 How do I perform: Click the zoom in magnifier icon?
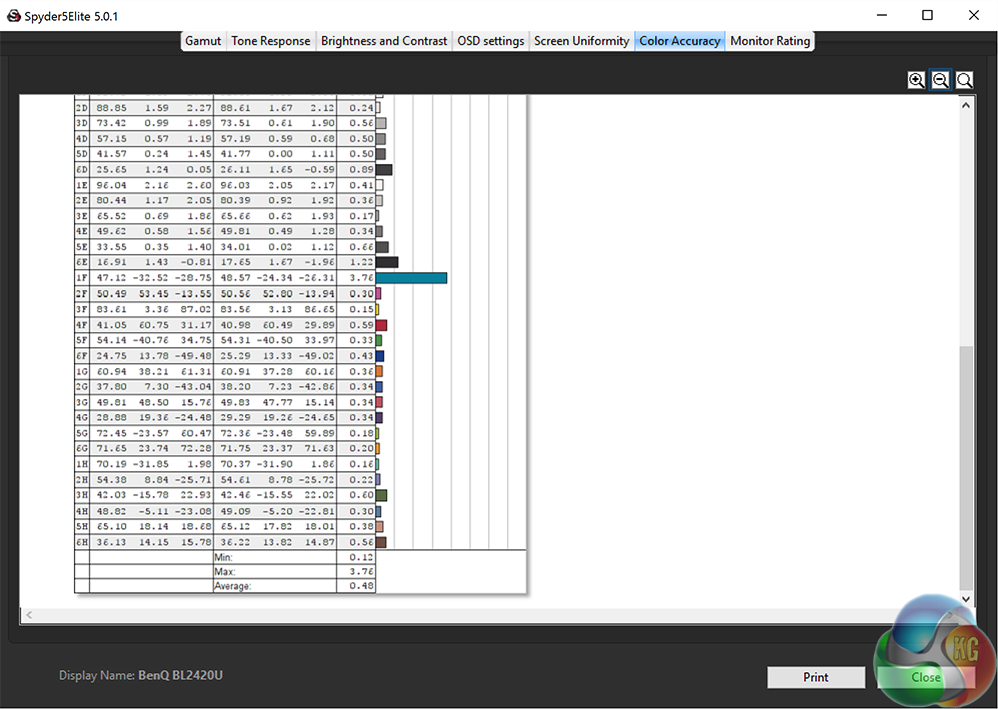pyautogui.click(x=916, y=80)
